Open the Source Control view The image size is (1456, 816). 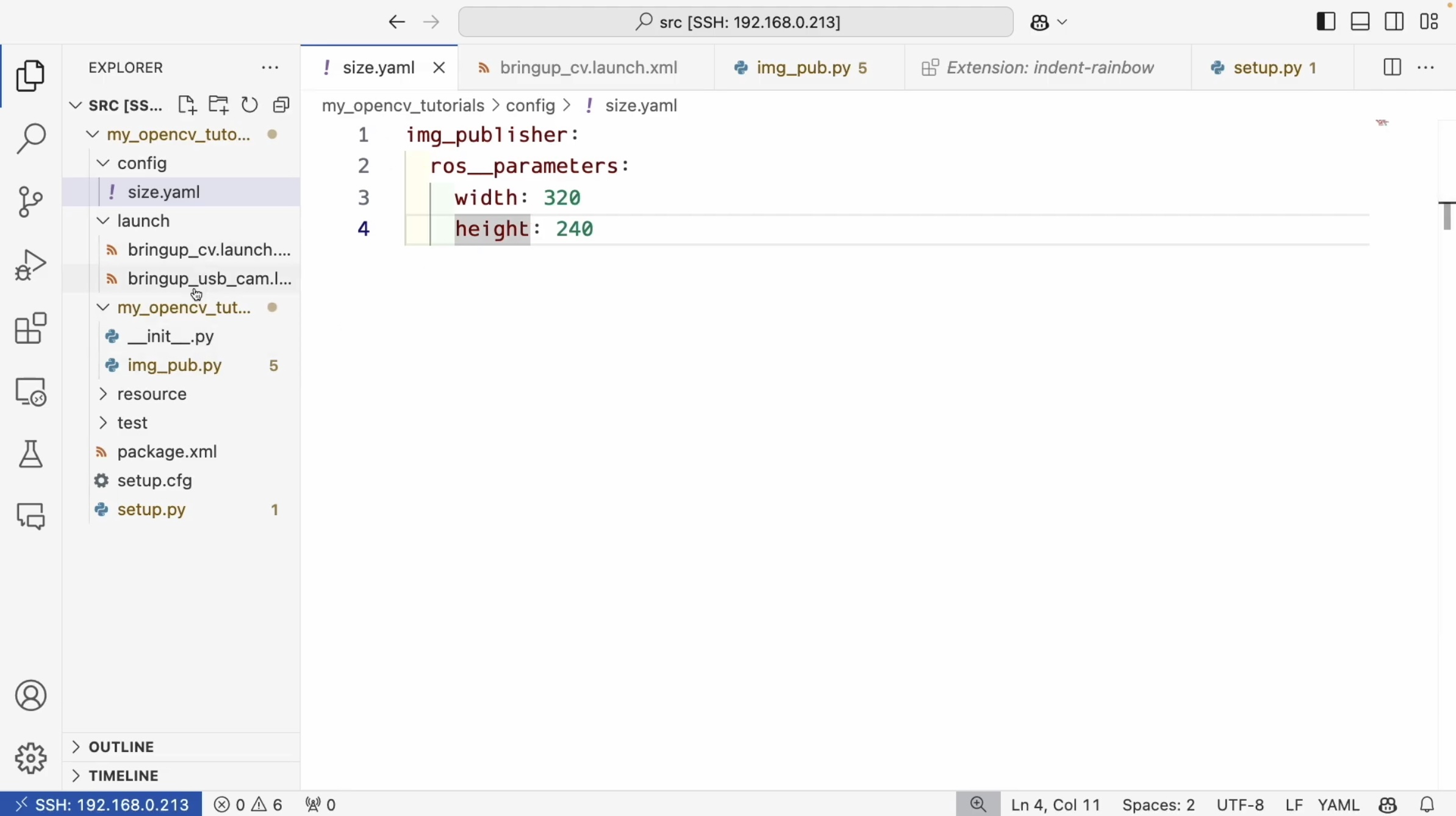30,202
